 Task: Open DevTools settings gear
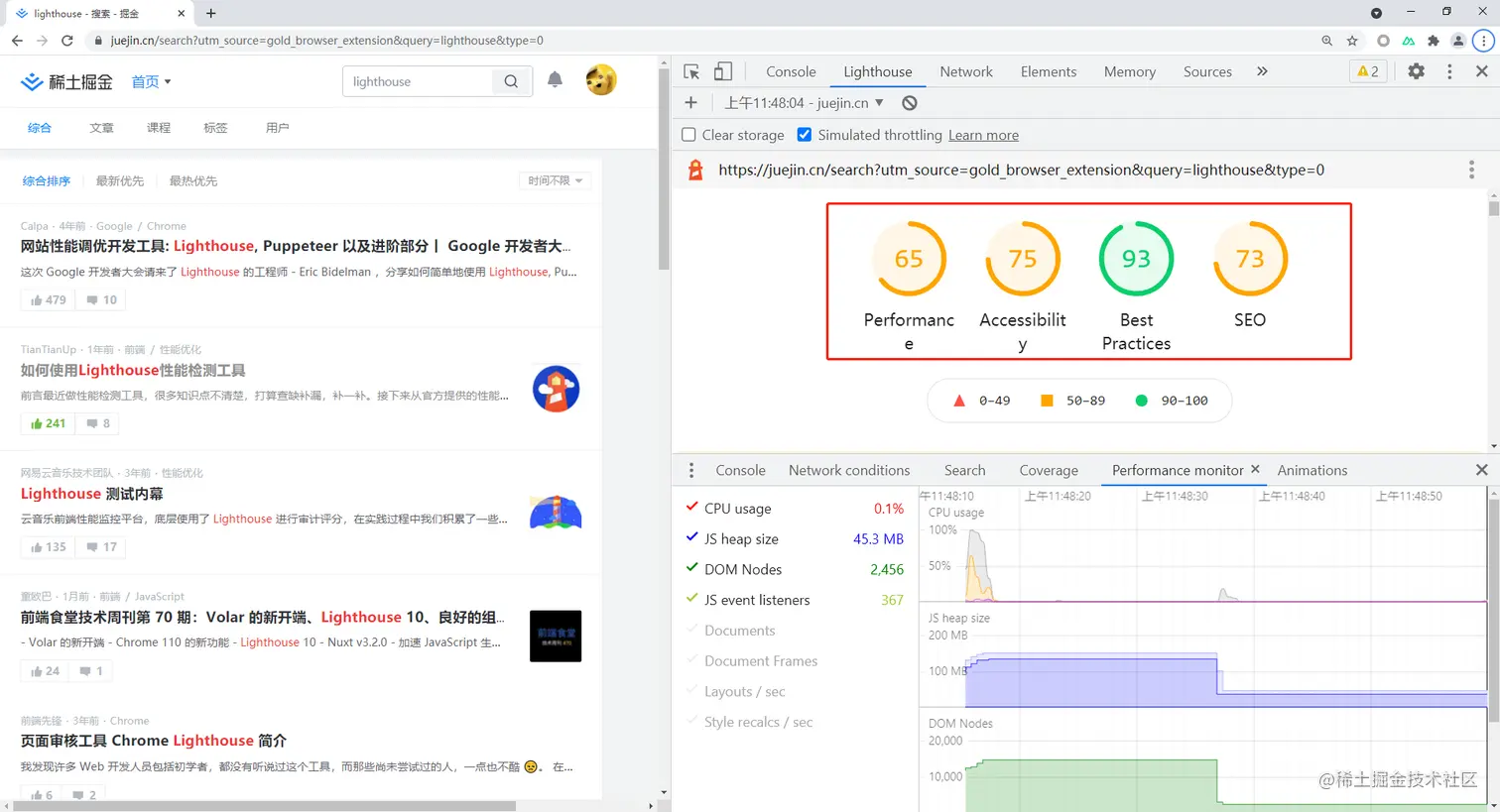[x=1416, y=71]
